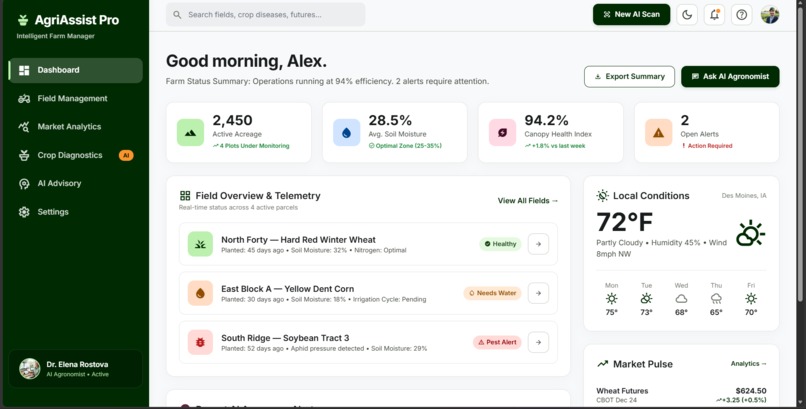Click South Ridge — Soybean Tract 3
The height and width of the screenshot is (409, 806).
tap(285, 338)
